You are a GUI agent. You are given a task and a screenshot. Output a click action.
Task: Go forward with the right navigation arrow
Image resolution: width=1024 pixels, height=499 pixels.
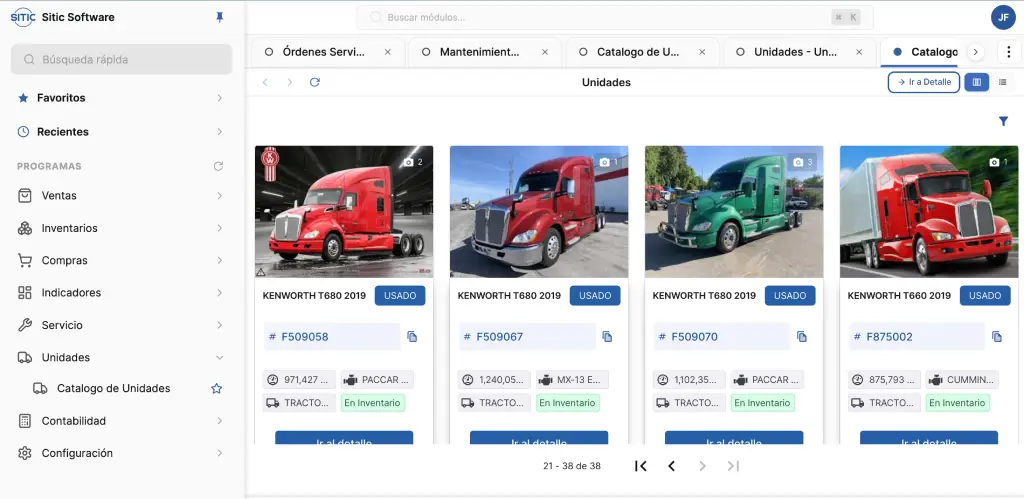click(x=290, y=82)
